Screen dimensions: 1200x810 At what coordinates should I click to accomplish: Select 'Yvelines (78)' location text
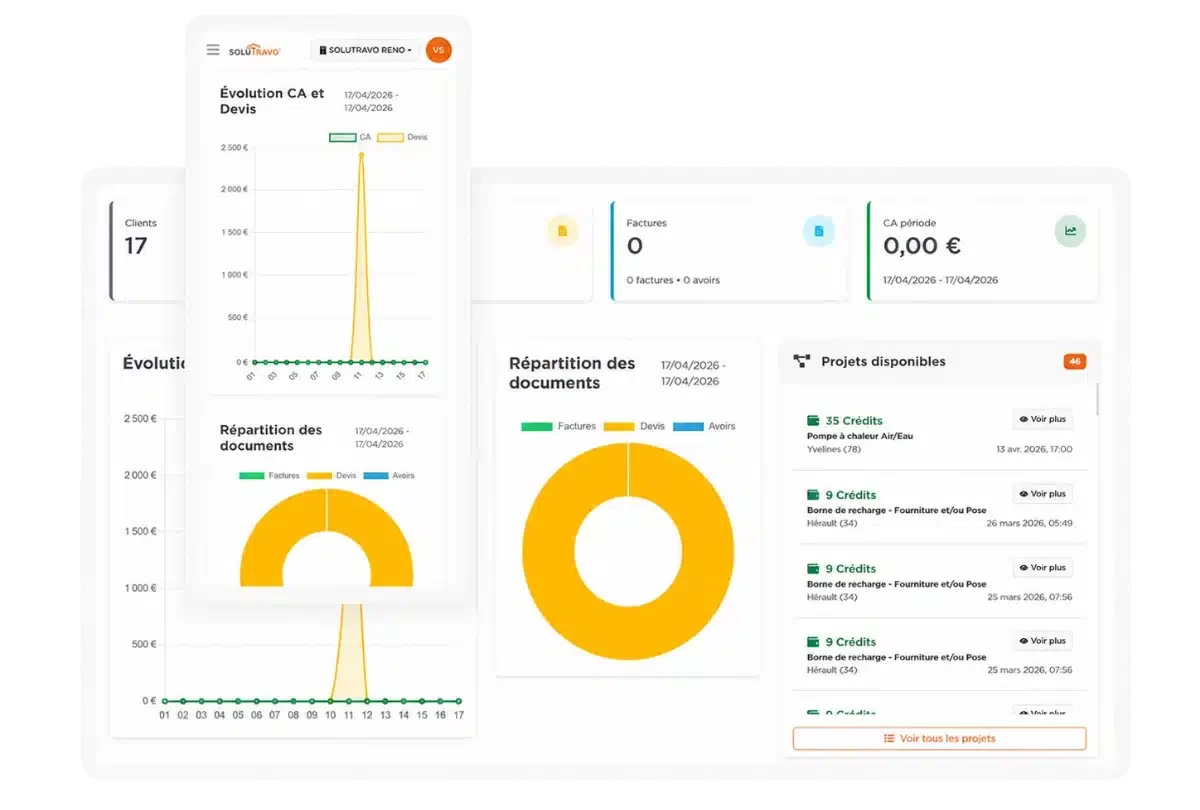tap(834, 449)
